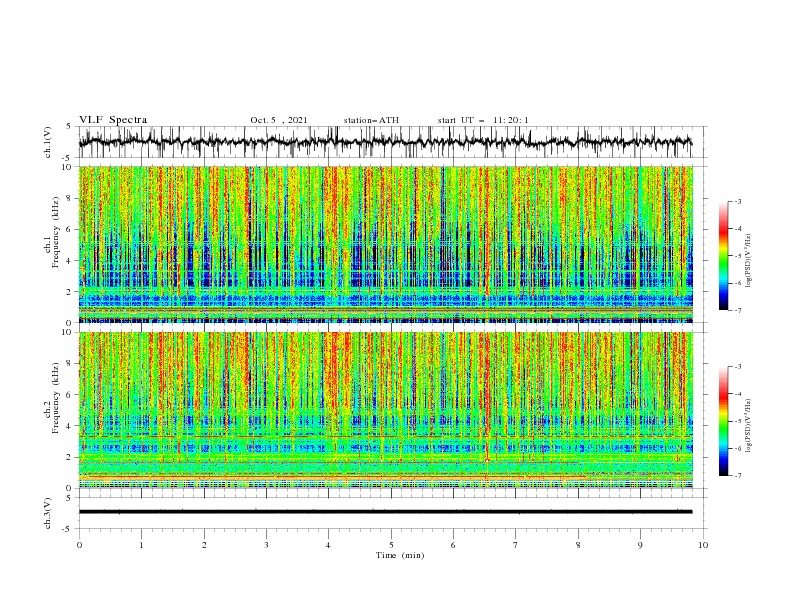
Task: Click the time axis tick label '5'
Action: [391, 545]
